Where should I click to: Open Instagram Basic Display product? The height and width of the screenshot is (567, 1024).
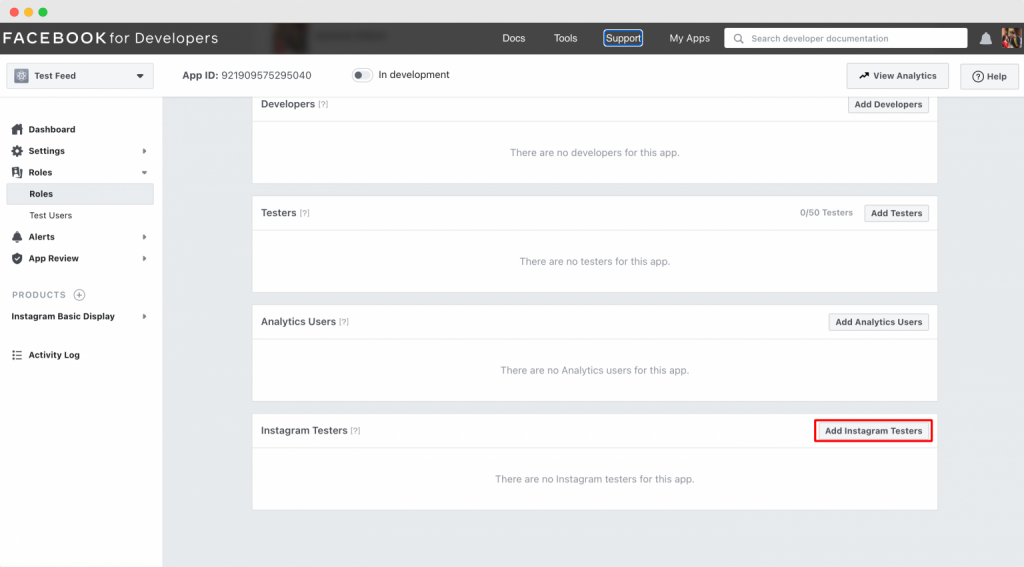point(63,316)
